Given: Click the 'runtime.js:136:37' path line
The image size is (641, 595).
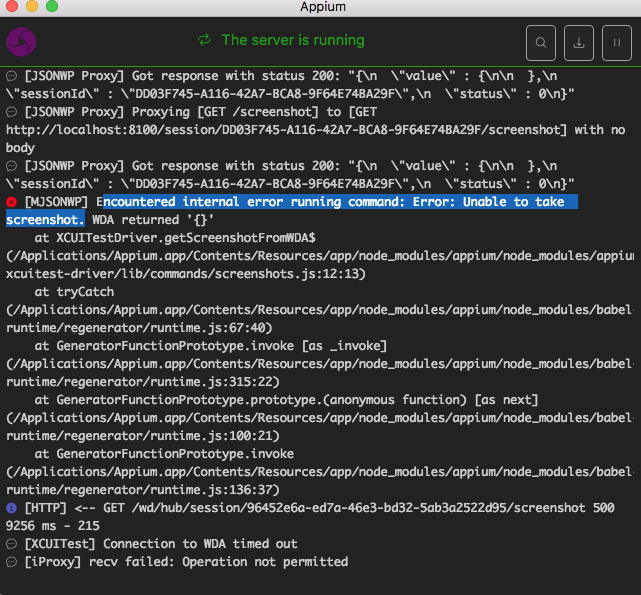Looking at the screenshot, I should pos(143,490).
